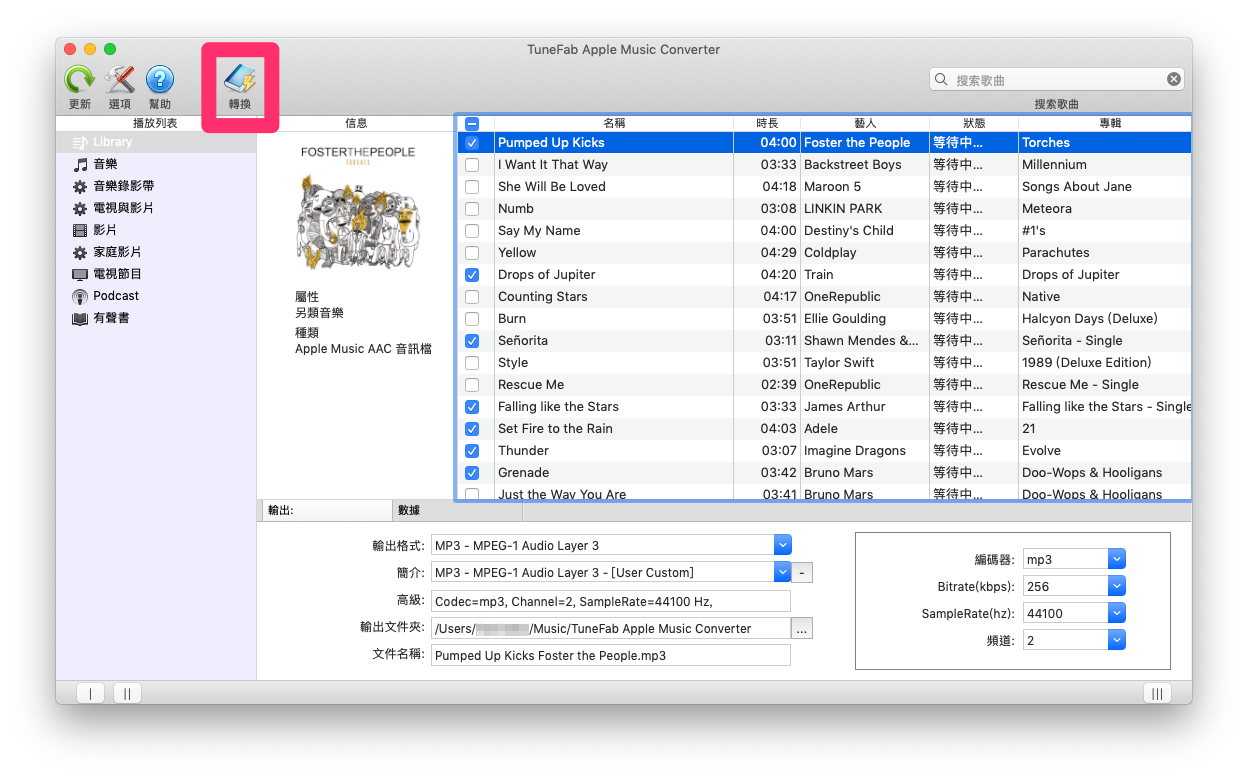Click the three-bar layout button at bottom right

(x=1156, y=693)
